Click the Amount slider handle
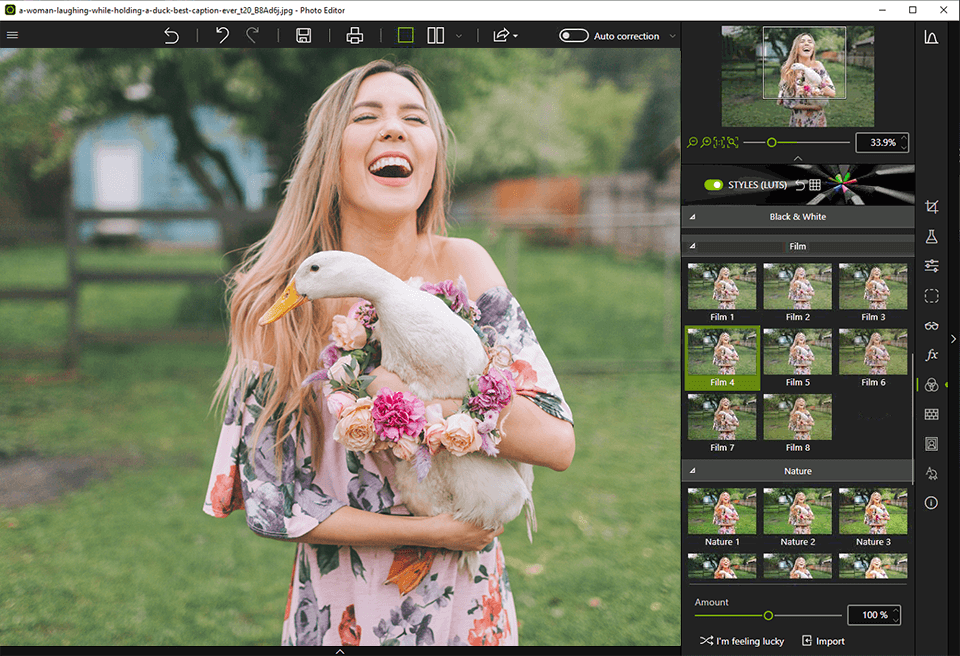The width and height of the screenshot is (960, 656). [768, 615]
